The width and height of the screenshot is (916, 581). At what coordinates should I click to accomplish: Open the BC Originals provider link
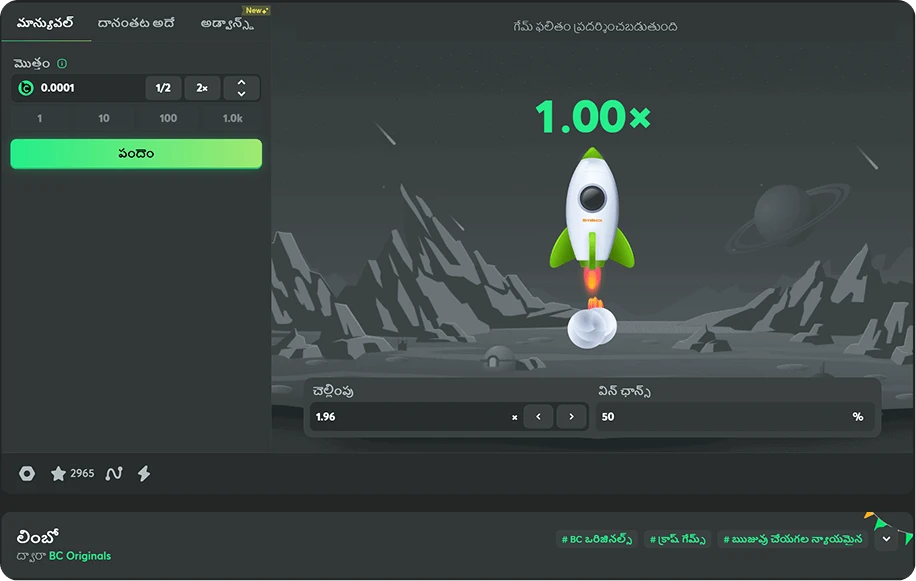click(x=80, y=556)
